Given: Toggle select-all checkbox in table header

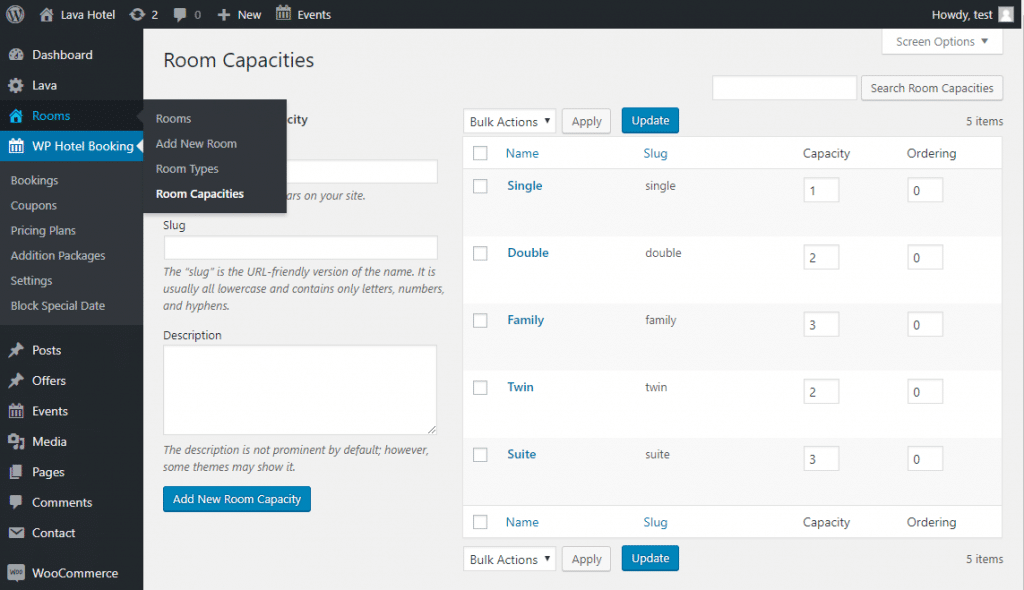Looking at the screenshot, I should click(x=480, y=153).
